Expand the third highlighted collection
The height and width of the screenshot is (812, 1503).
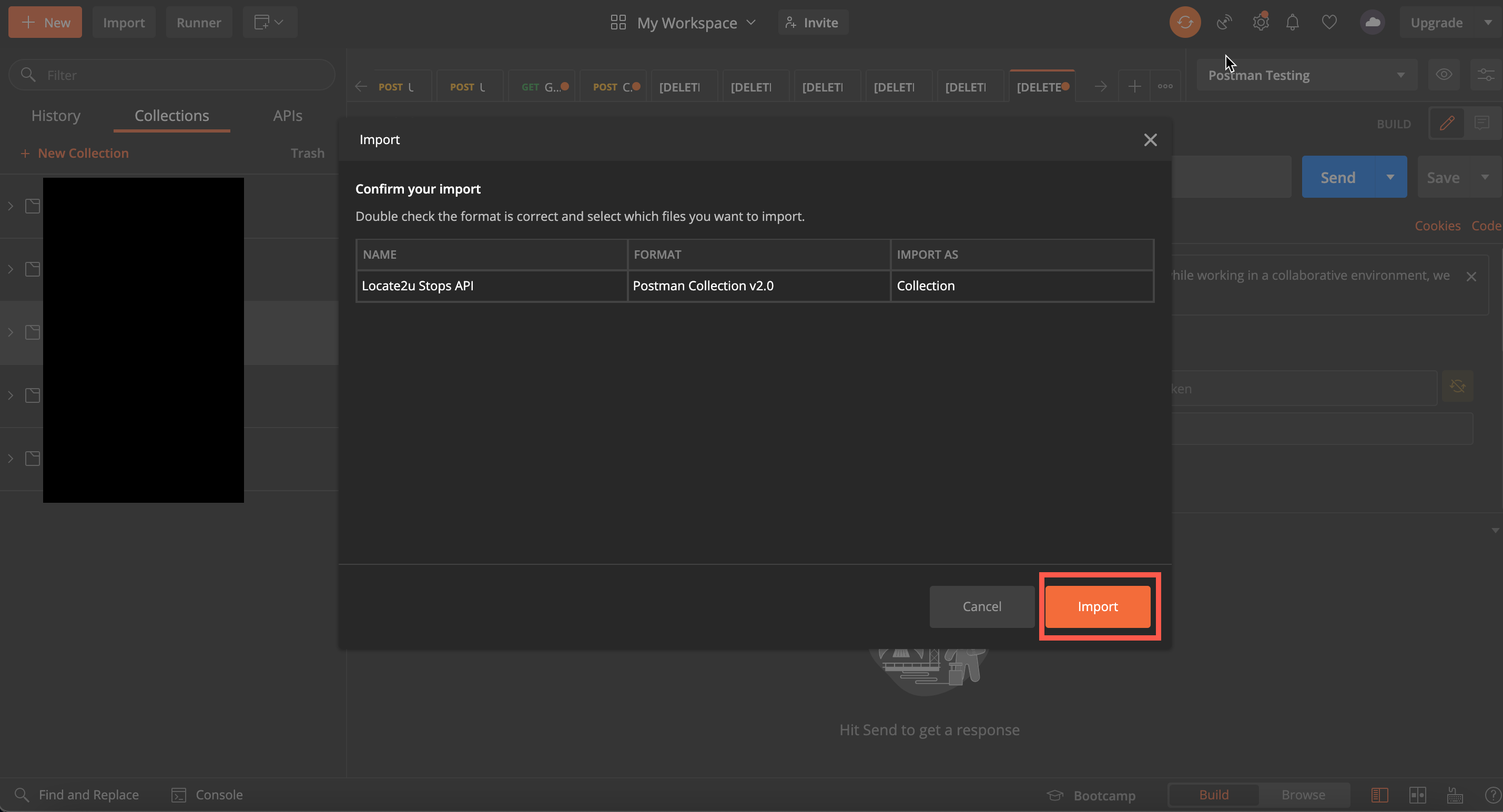[11, 332]
